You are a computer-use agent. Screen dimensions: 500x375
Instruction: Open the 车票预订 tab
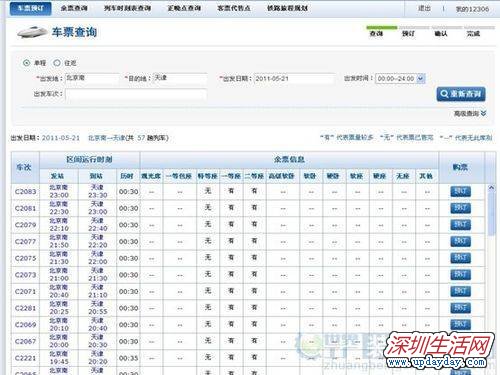pos(31,8)
